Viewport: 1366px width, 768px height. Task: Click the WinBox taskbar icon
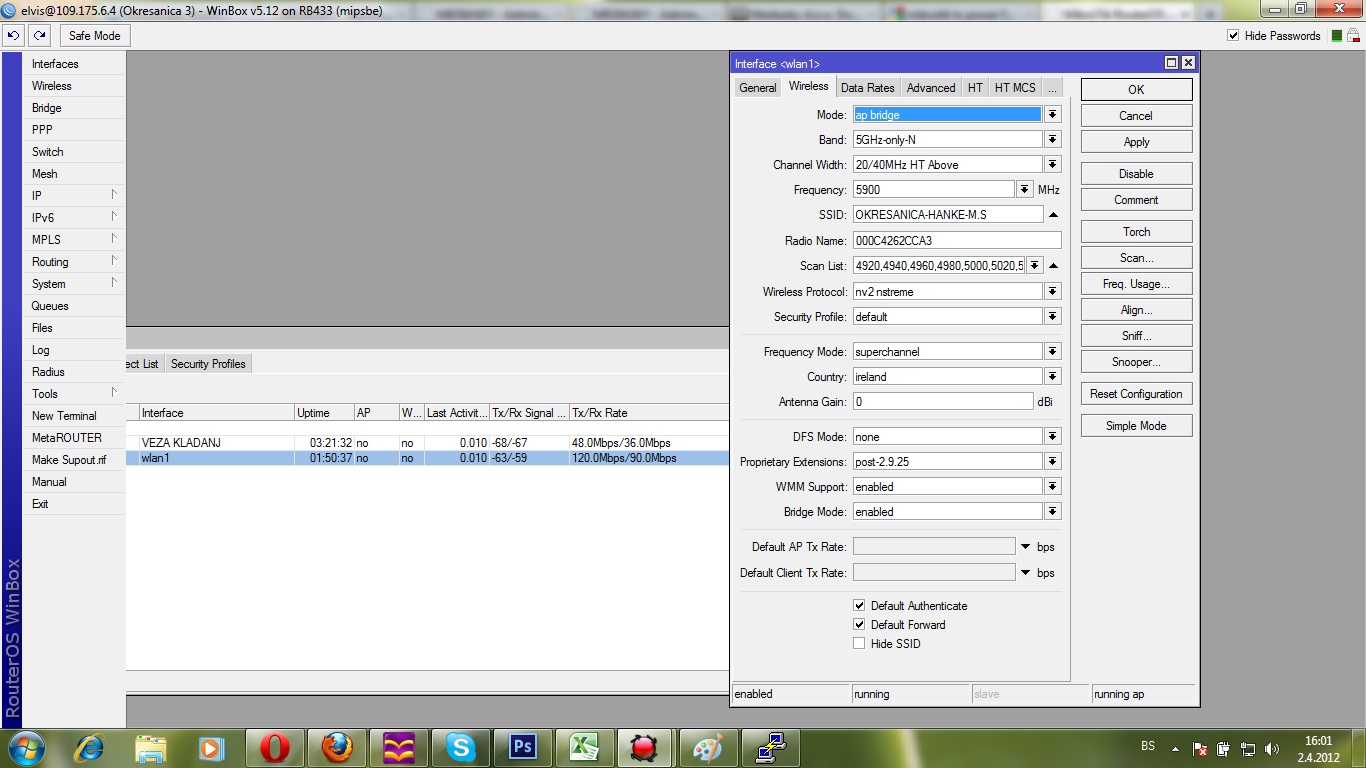coord(771,748)
